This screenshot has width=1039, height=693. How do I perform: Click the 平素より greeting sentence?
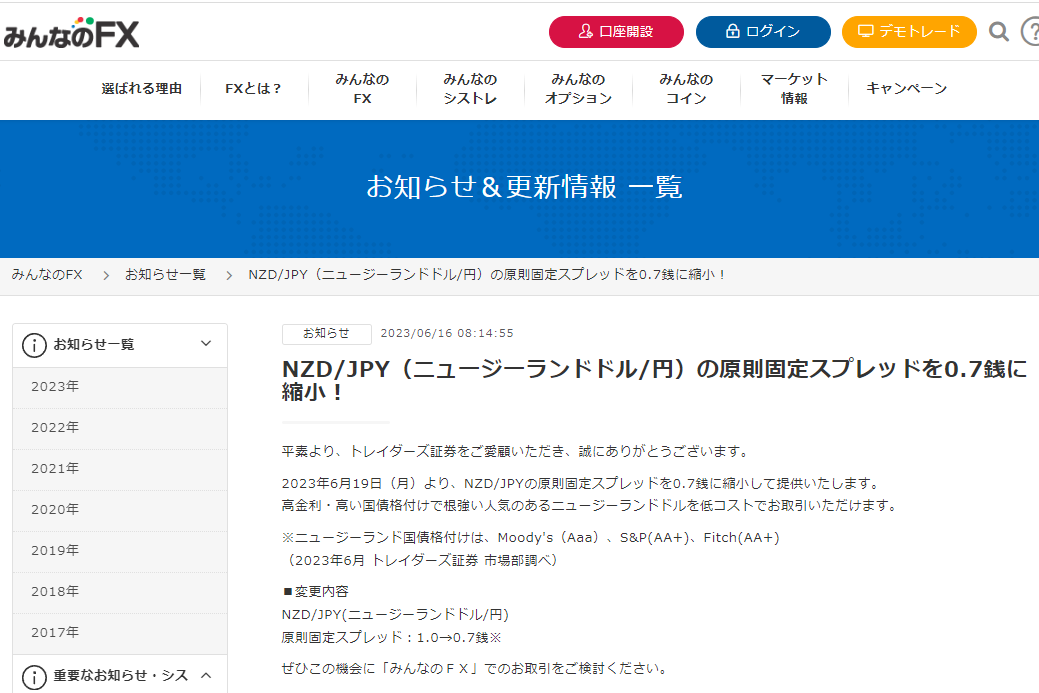pyautogui.click(x=516, y=452)
